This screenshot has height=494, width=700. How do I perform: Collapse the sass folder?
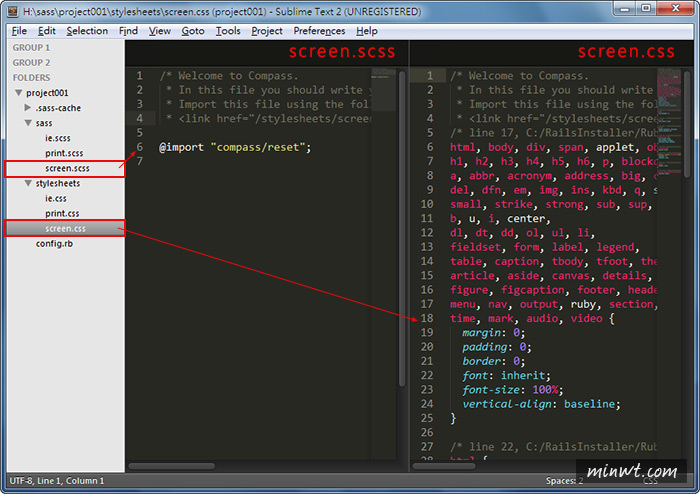tap(28, 123)
